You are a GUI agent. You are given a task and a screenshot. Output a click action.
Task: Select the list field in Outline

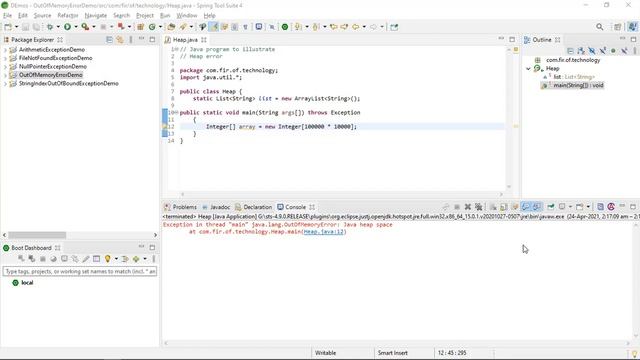[x=569, y=77]
